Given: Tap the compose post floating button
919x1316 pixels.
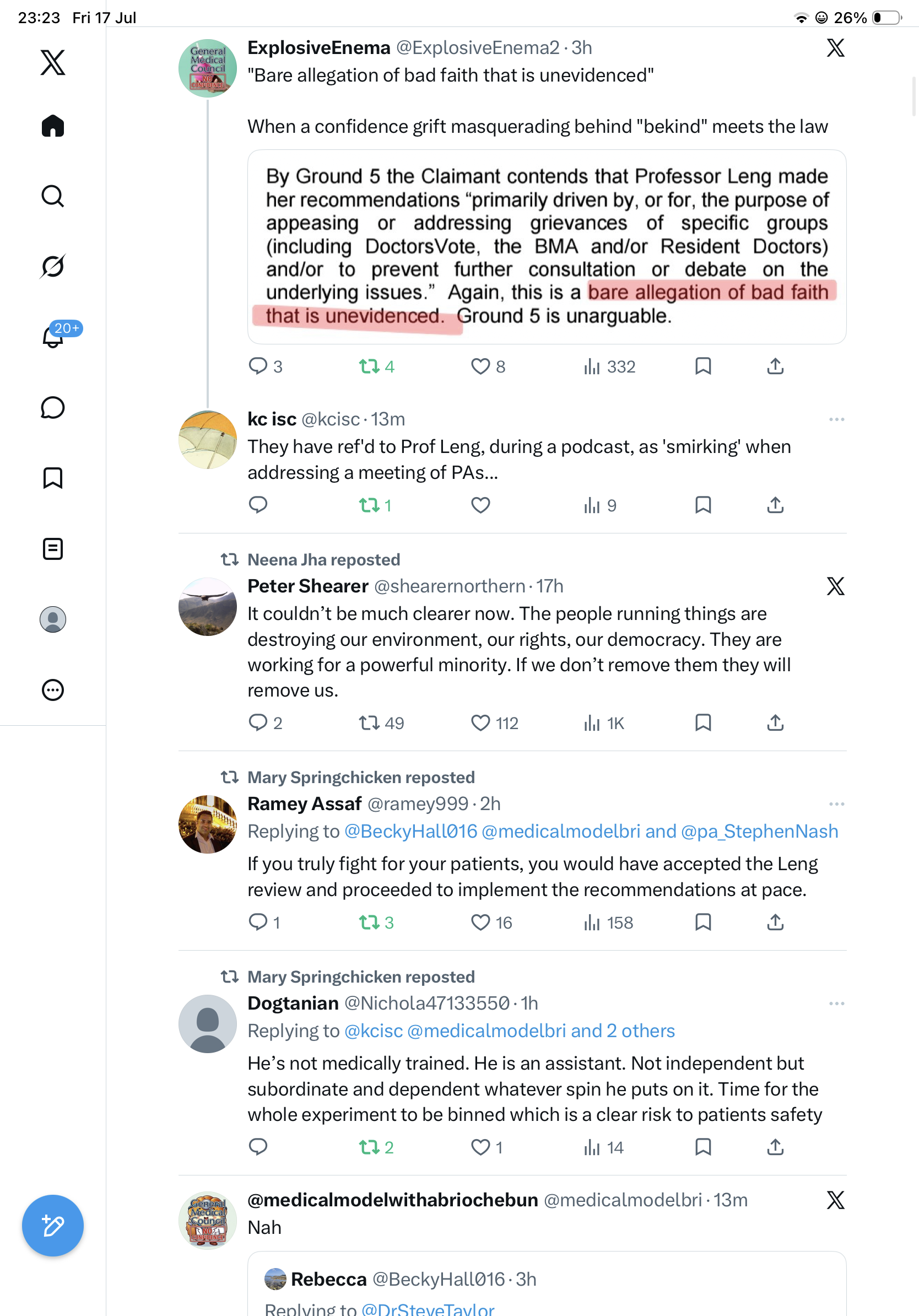Looking at the screenshot, I should click(x=53, y=1226).
